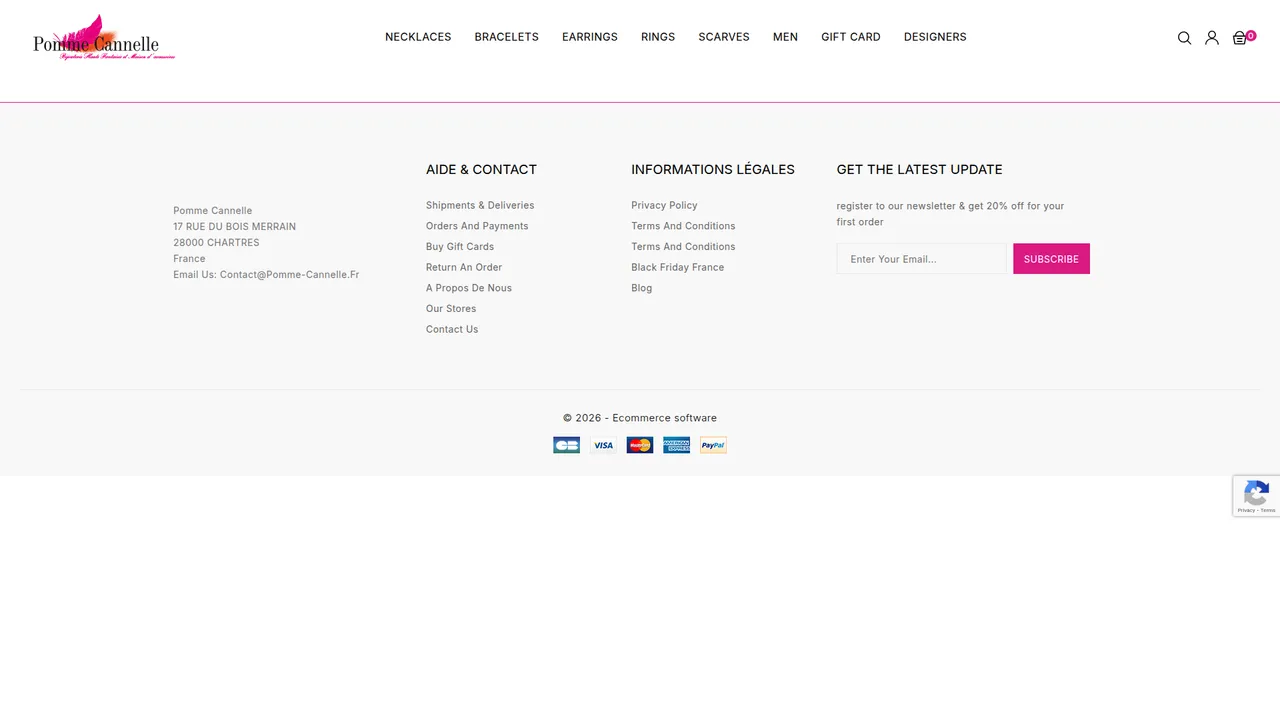
Task: Click the reCAPTCHA badge
Action: (x=1256, y=496)
